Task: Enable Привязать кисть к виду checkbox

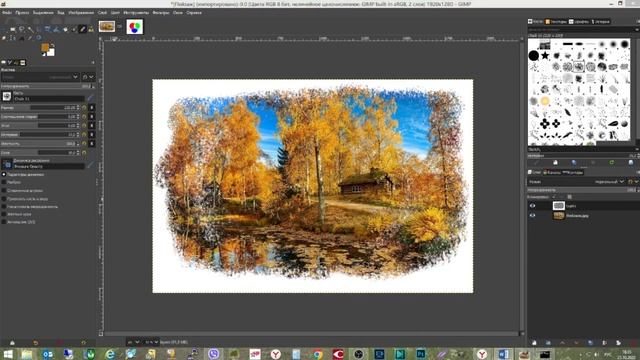Action: (4, 199)
